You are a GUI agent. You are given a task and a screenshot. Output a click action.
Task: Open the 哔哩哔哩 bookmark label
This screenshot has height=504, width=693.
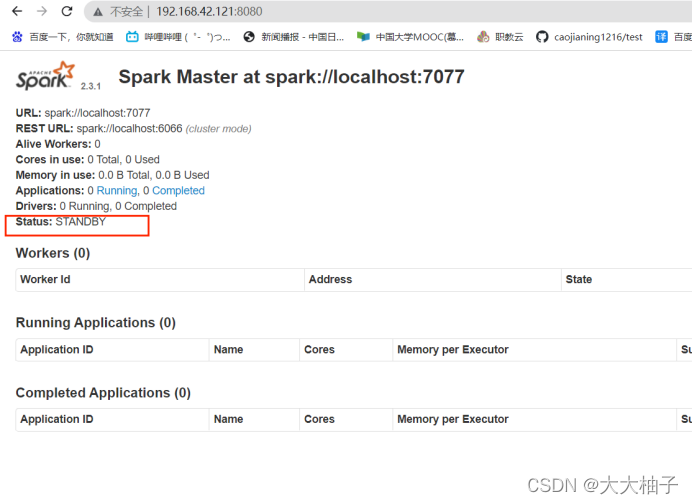pos(187,37)
